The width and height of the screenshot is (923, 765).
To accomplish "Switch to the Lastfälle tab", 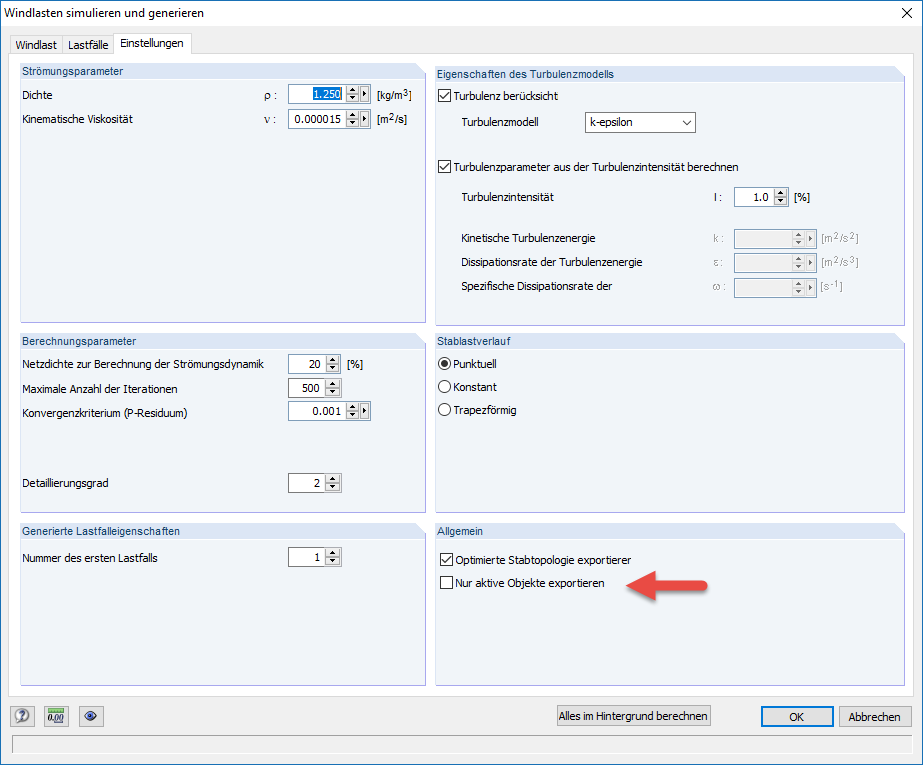I will (x=88, y=44).
